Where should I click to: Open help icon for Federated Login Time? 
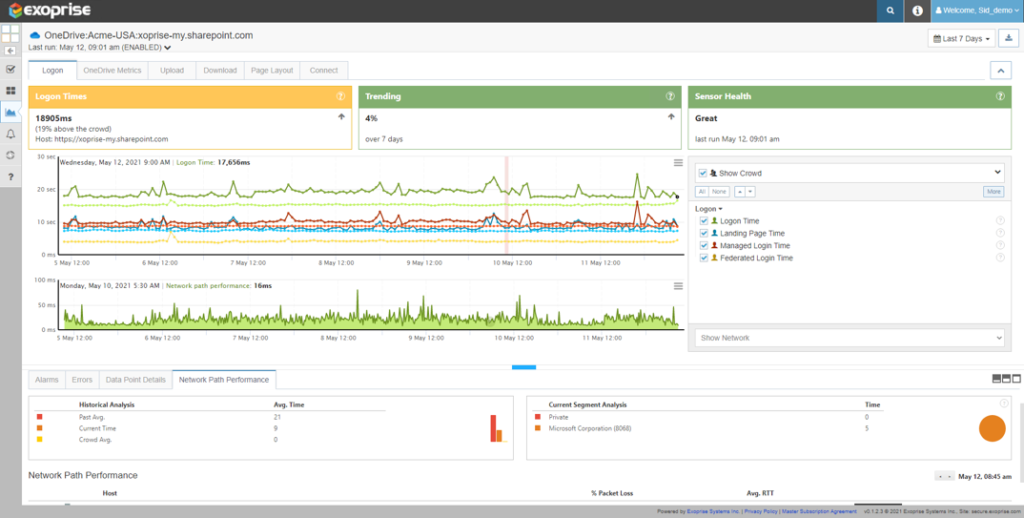[x=1000, y=258]
